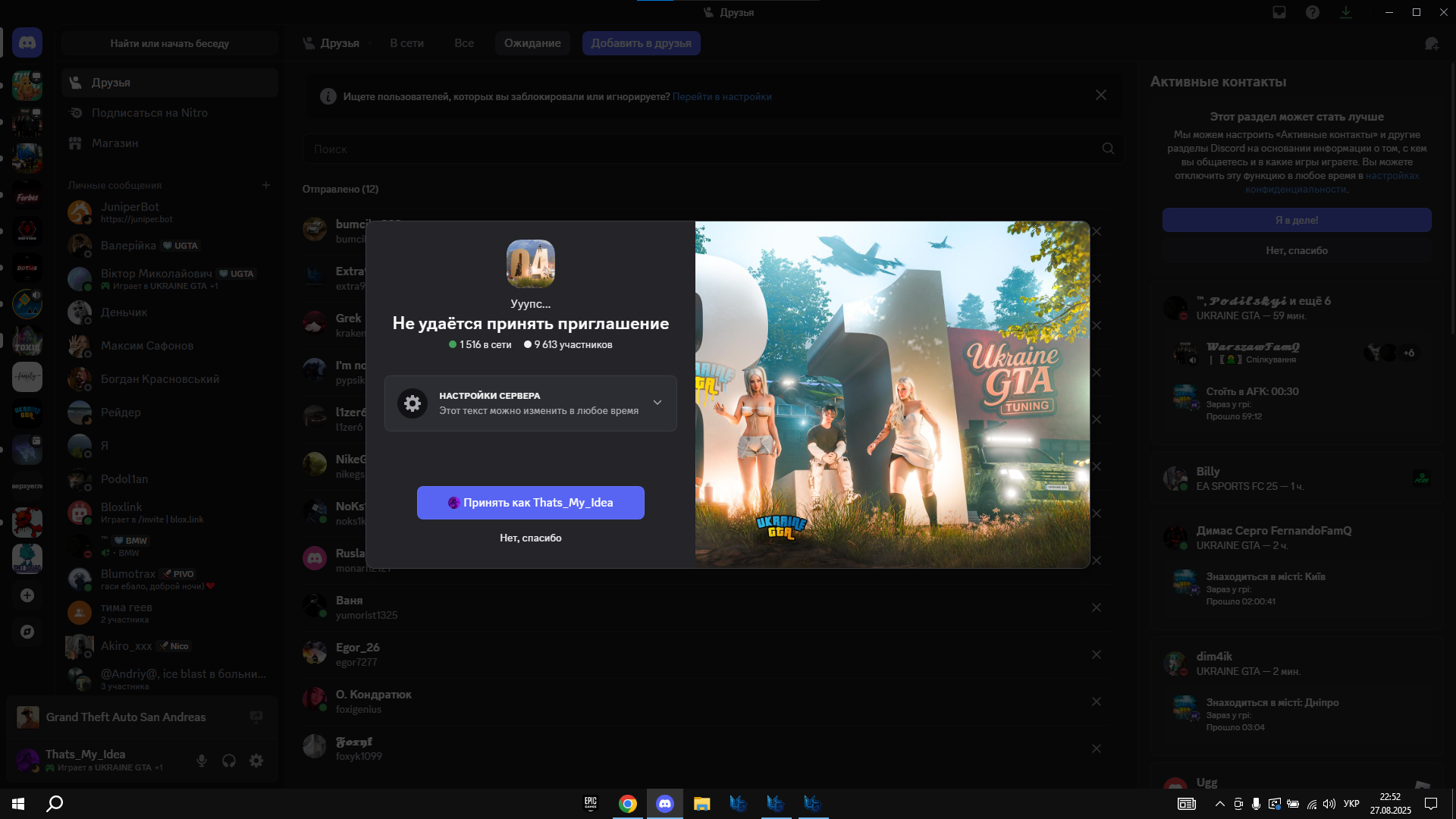Open dim4ik's UKRAINE GTA activity card
The width and height of the screenshot is (1456, 819).
pos(1297,696)
